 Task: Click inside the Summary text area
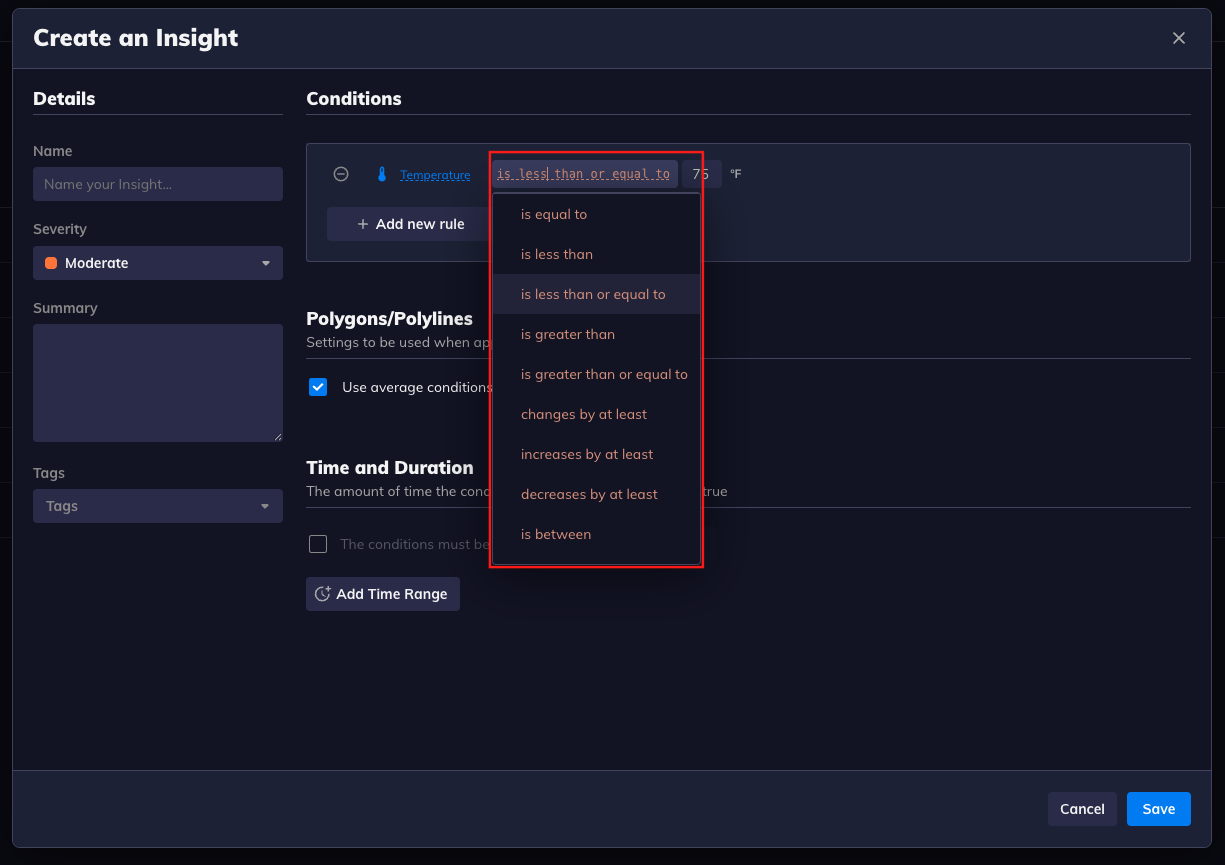tap(158, 382)
